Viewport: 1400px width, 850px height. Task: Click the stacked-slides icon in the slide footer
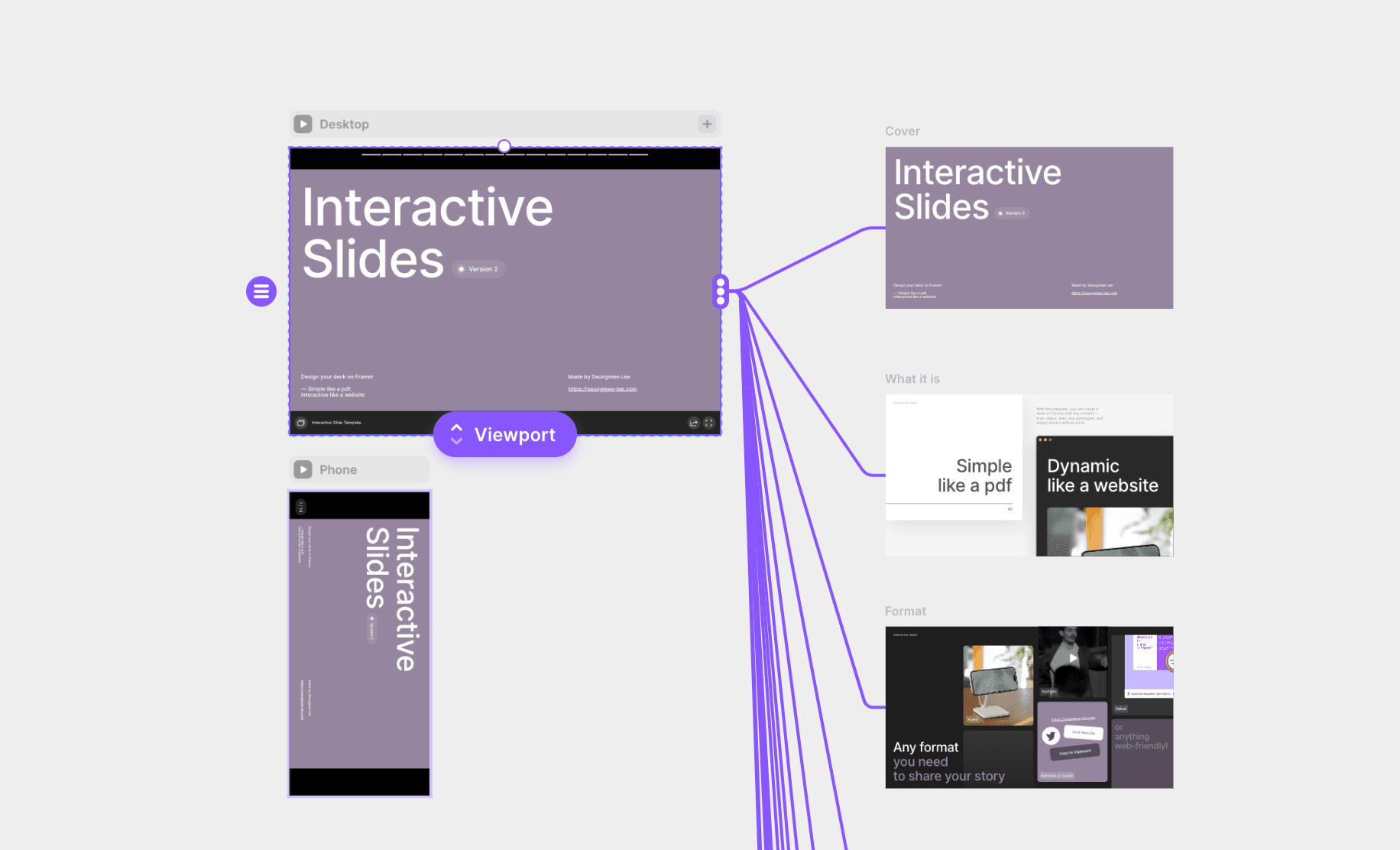tap(301, 423)
